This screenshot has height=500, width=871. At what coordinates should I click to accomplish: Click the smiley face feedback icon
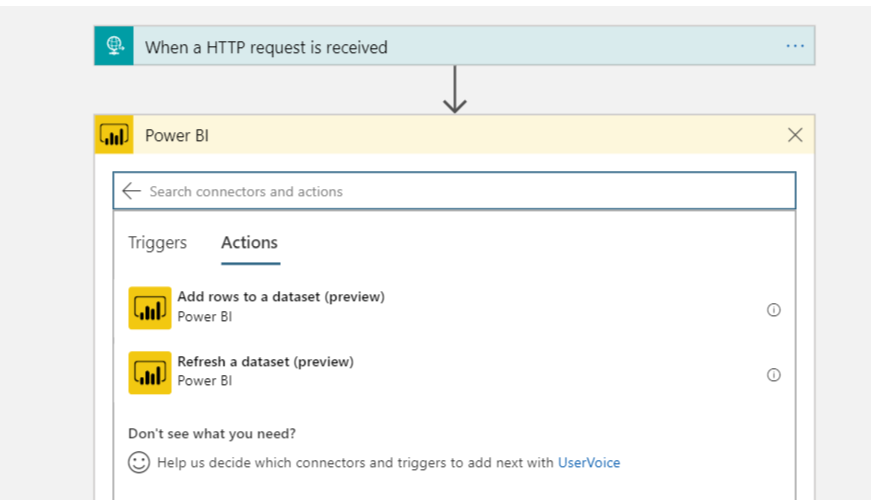click(139, 463)
